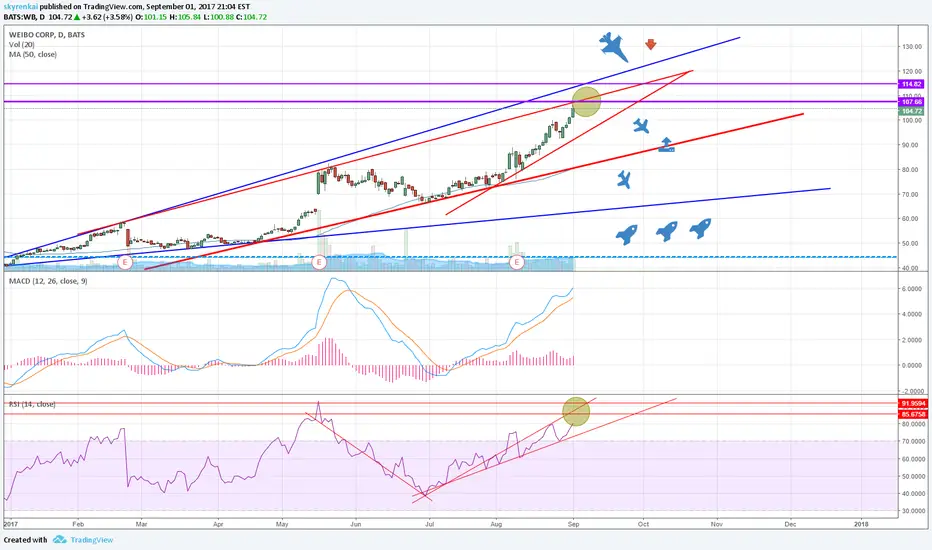Select the small airplane beside the 100.00 level
The image size is (932, 550).
(x=641, y=125)
